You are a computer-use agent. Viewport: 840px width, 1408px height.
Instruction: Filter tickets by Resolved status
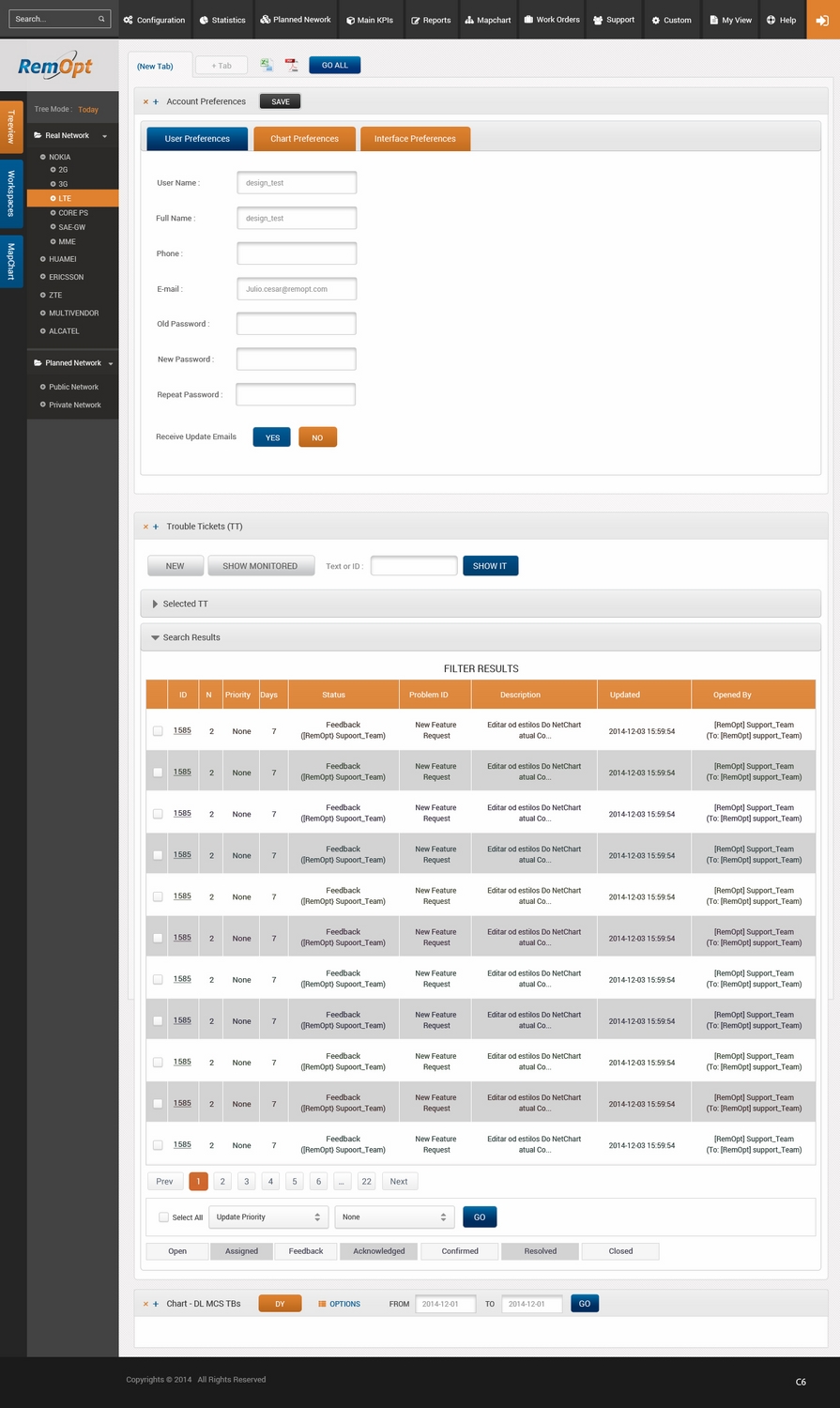coord(541,1251)
